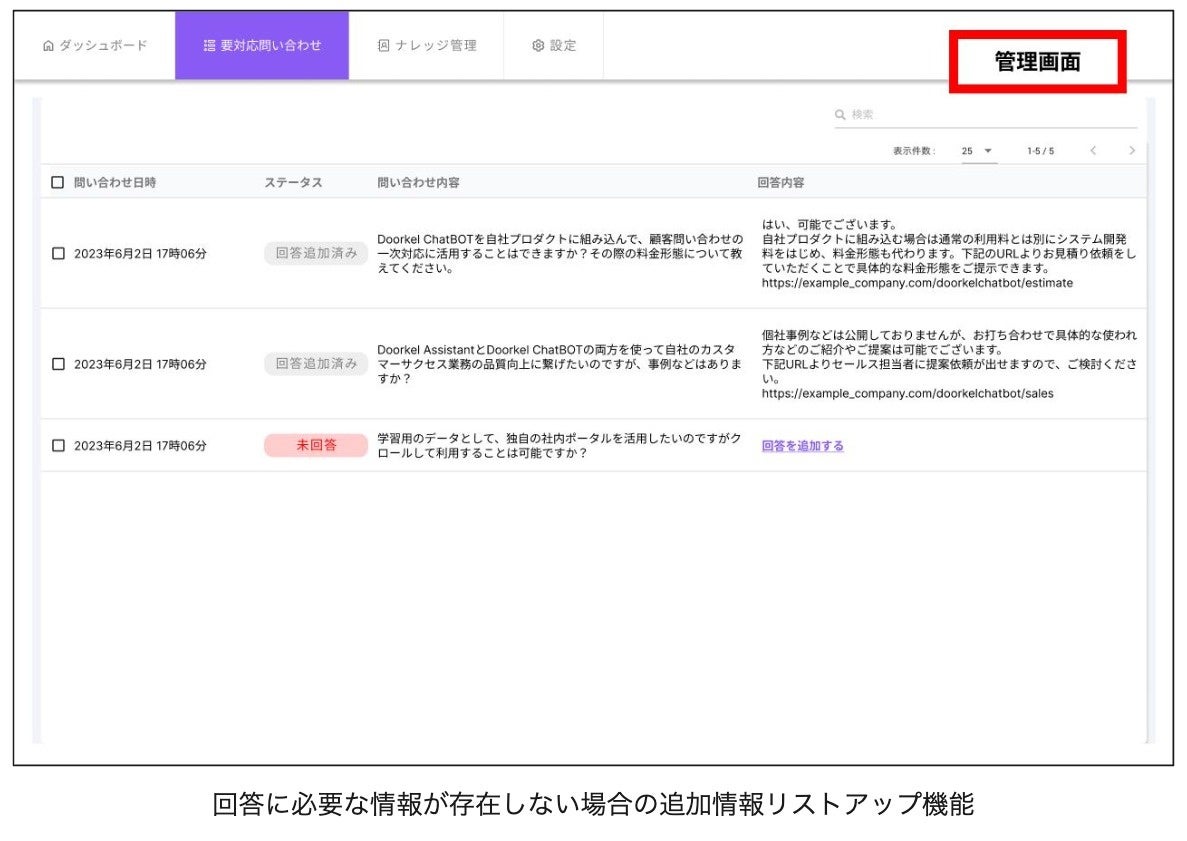Go to the previous page arrow

[1093, 151]
